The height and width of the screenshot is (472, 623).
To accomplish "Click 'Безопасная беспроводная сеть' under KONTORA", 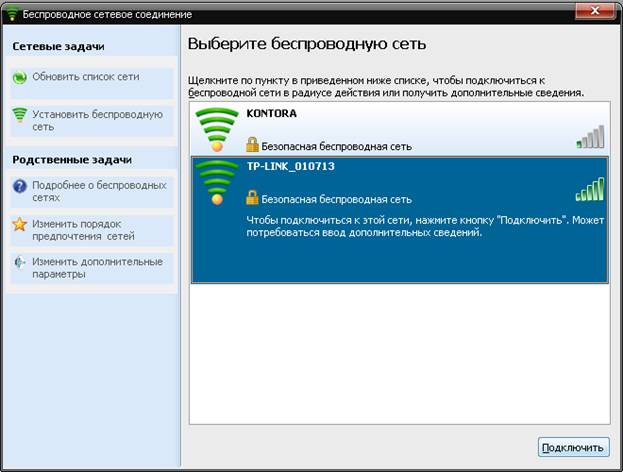I will pyautogui.click(x=336, y=147).
